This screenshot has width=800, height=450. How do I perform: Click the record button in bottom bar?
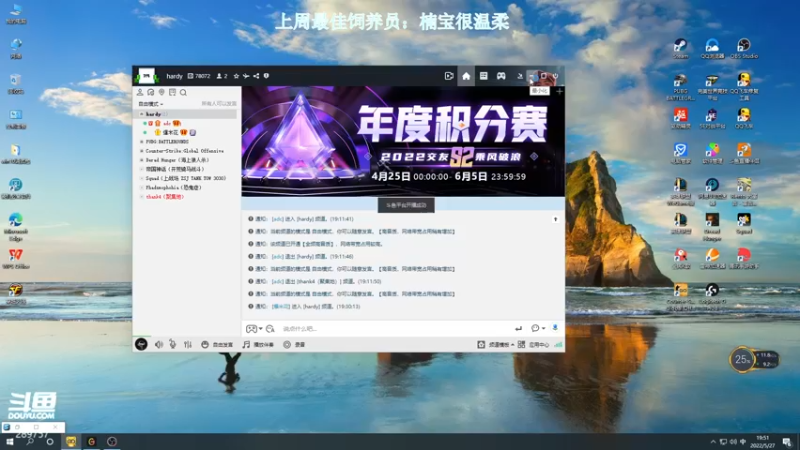point(294,345)
